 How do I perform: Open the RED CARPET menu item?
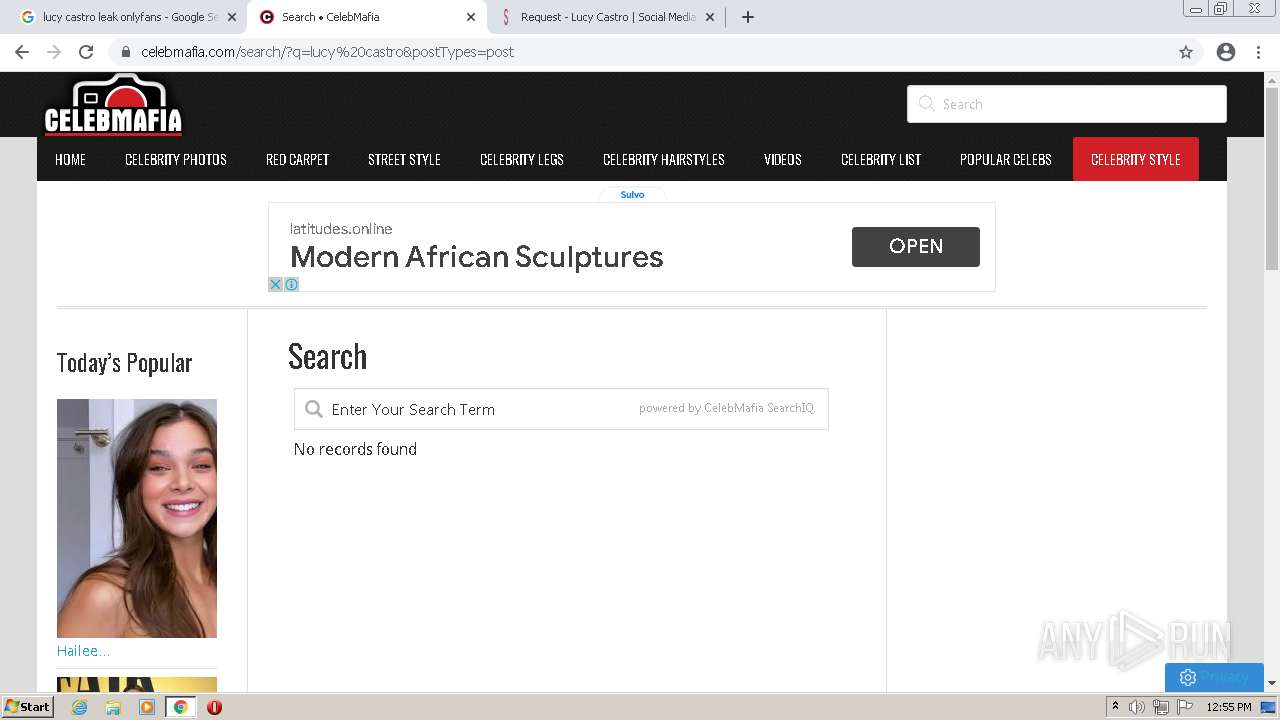click(x=297, y=159)
